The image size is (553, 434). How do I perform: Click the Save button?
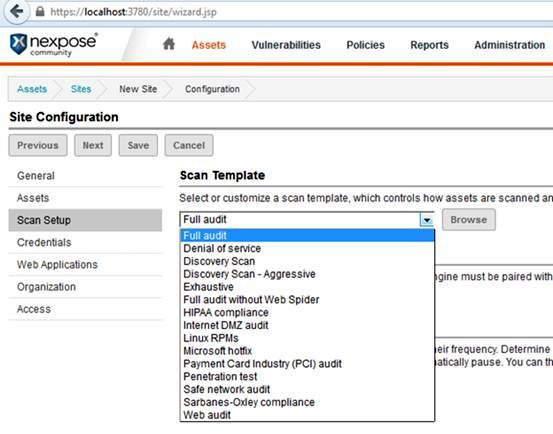138,145
